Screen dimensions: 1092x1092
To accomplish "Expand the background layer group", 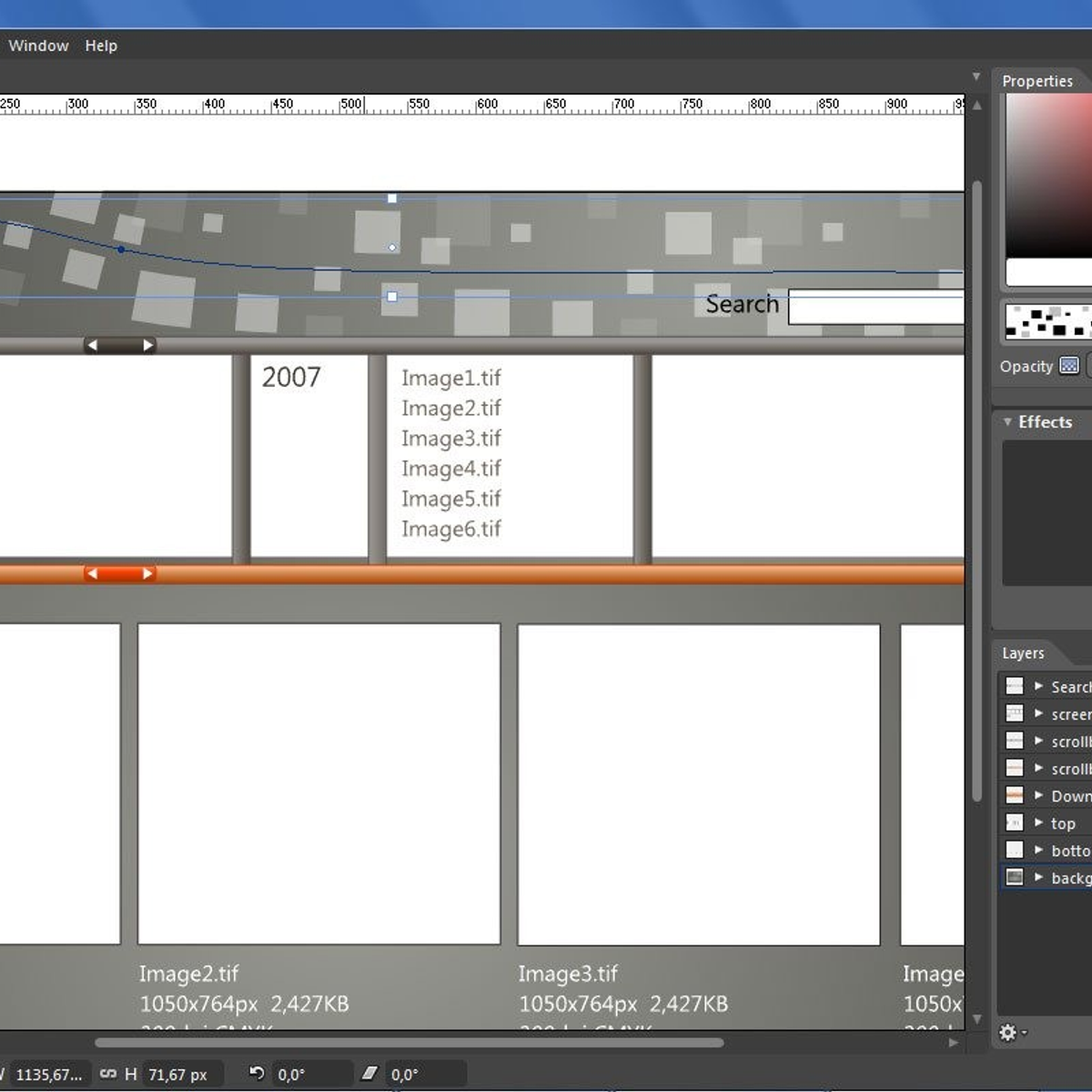I will 1038,877.
